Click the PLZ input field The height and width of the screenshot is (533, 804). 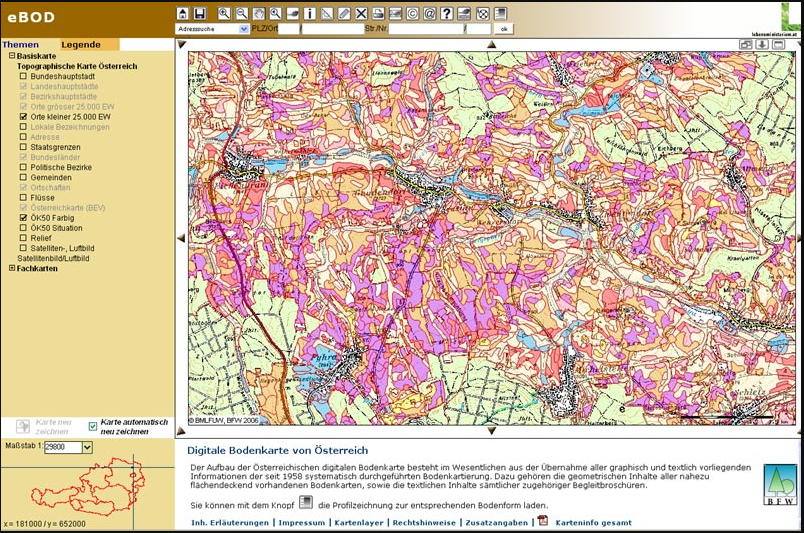point(289,29)
